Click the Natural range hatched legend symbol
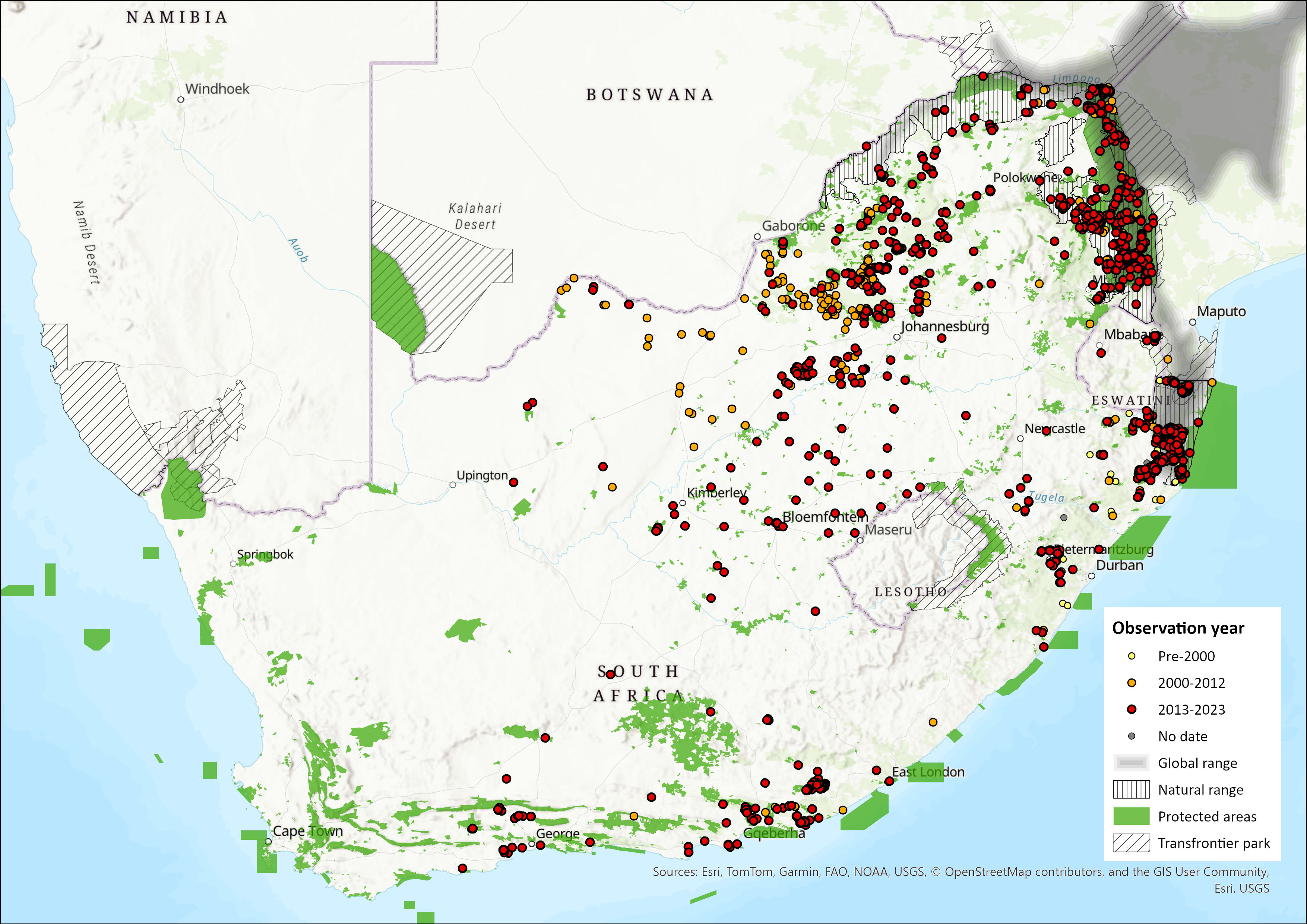 (x=1131, y=789)
